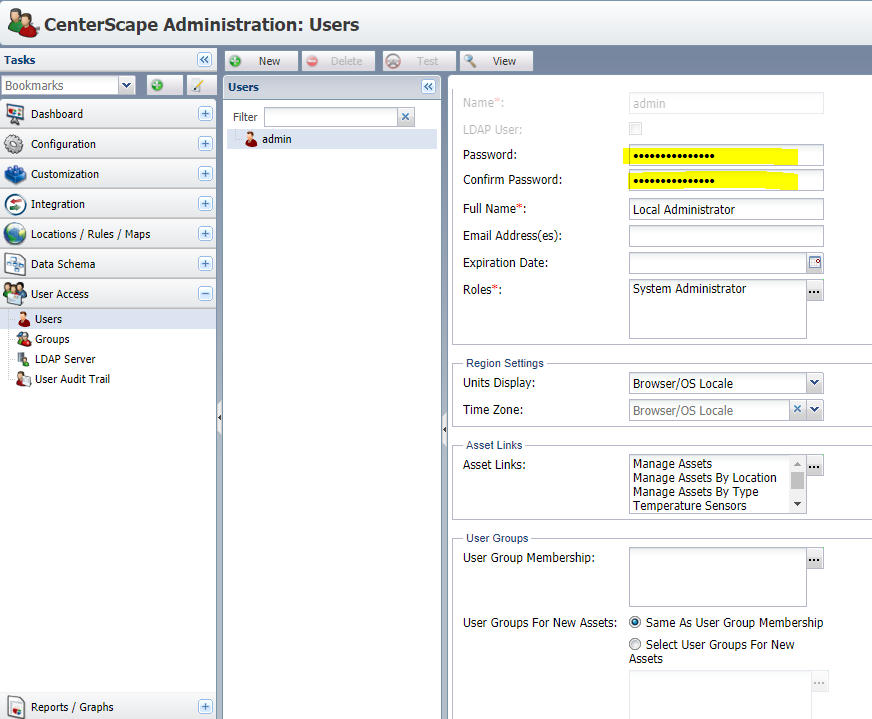Open the Expiration Date calendar picker icon

click(x=815, y=262)
